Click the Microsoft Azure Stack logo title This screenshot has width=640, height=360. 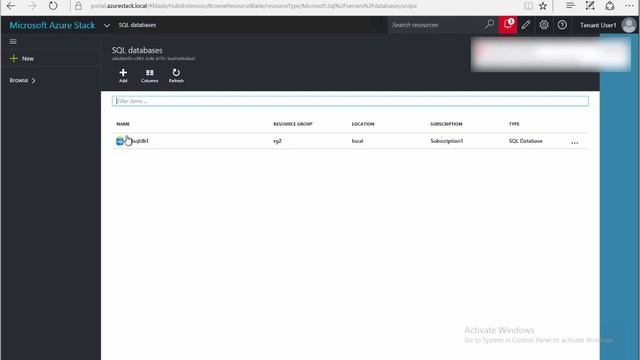(52, 25)
